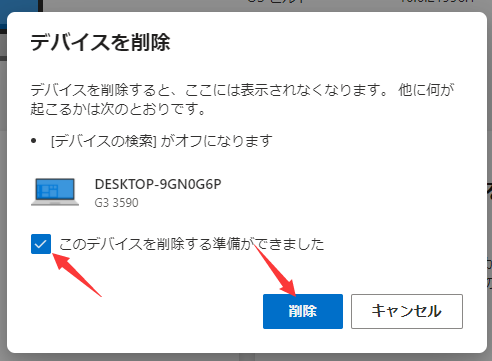Click the キャンセル button

[x=407, y=311]
